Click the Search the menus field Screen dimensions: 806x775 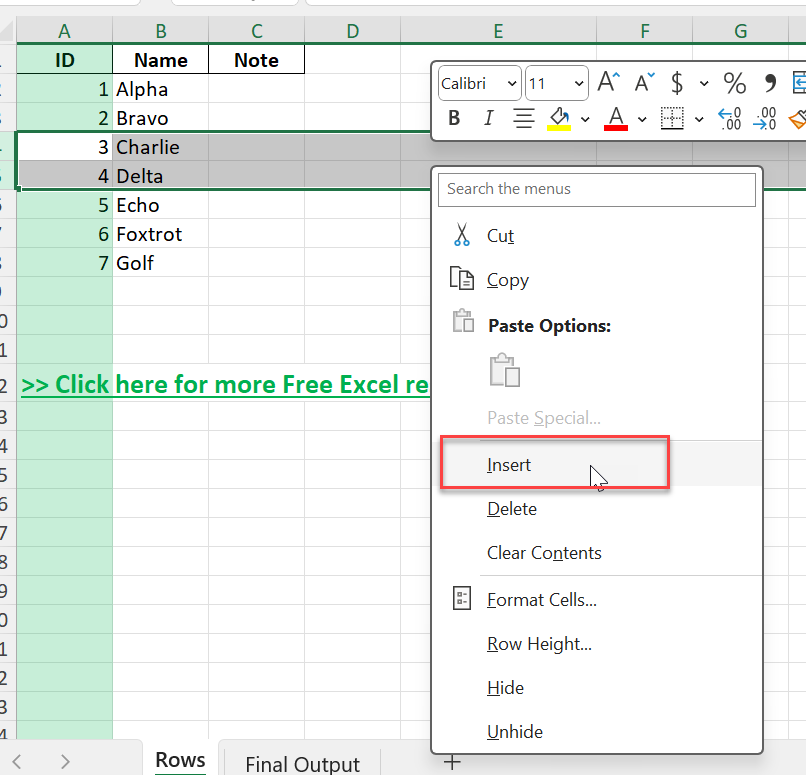coord(597,189)
